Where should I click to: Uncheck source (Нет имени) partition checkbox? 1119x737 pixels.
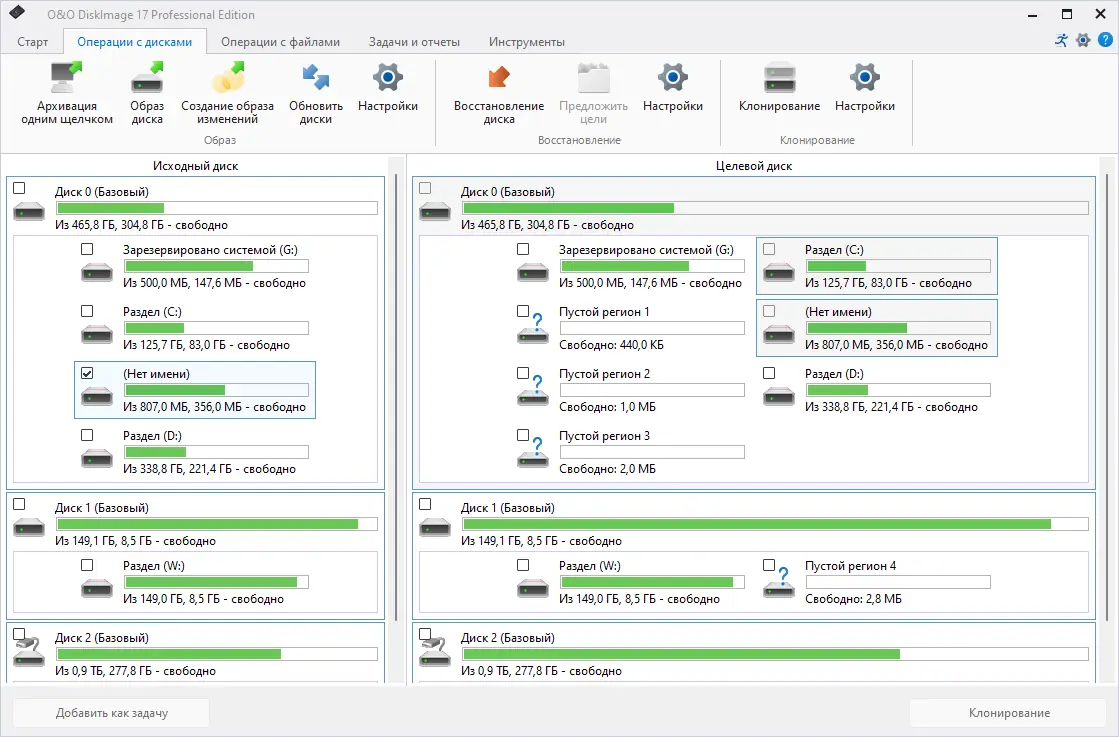pyautogui.click(x=87, y=373)
